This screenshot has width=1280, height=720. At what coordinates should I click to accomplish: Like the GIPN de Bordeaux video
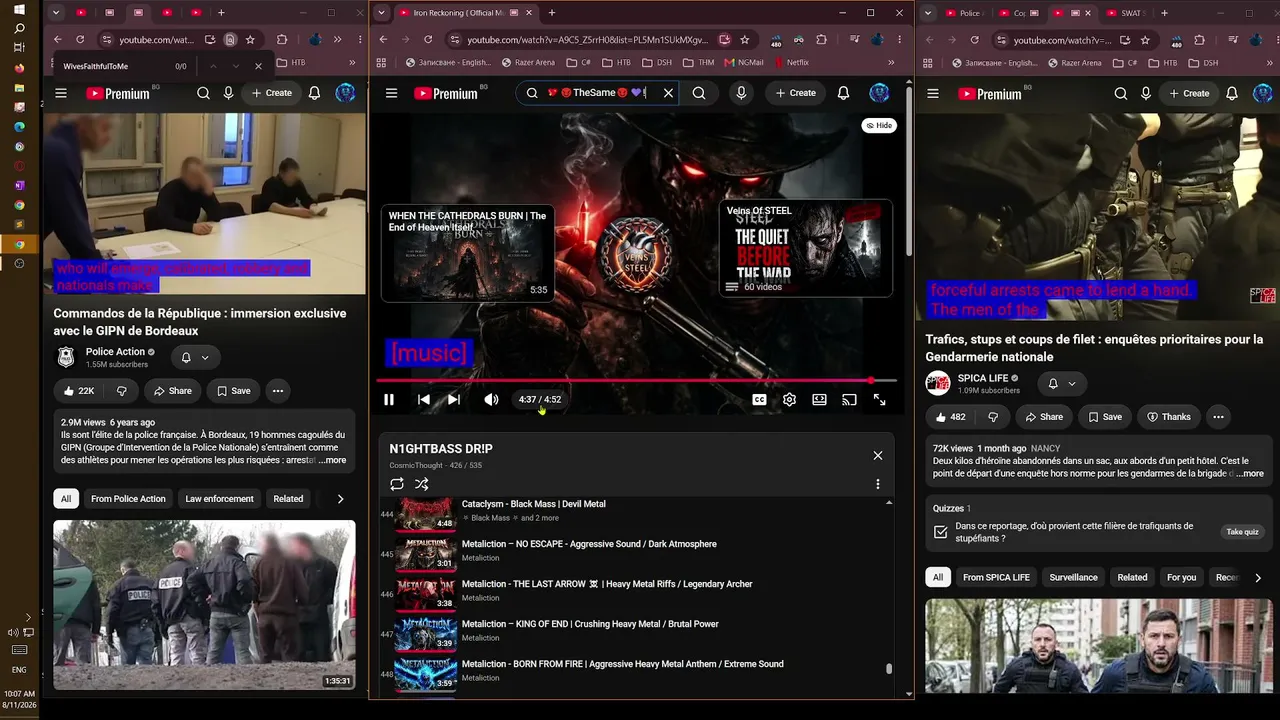click(79, 391)
